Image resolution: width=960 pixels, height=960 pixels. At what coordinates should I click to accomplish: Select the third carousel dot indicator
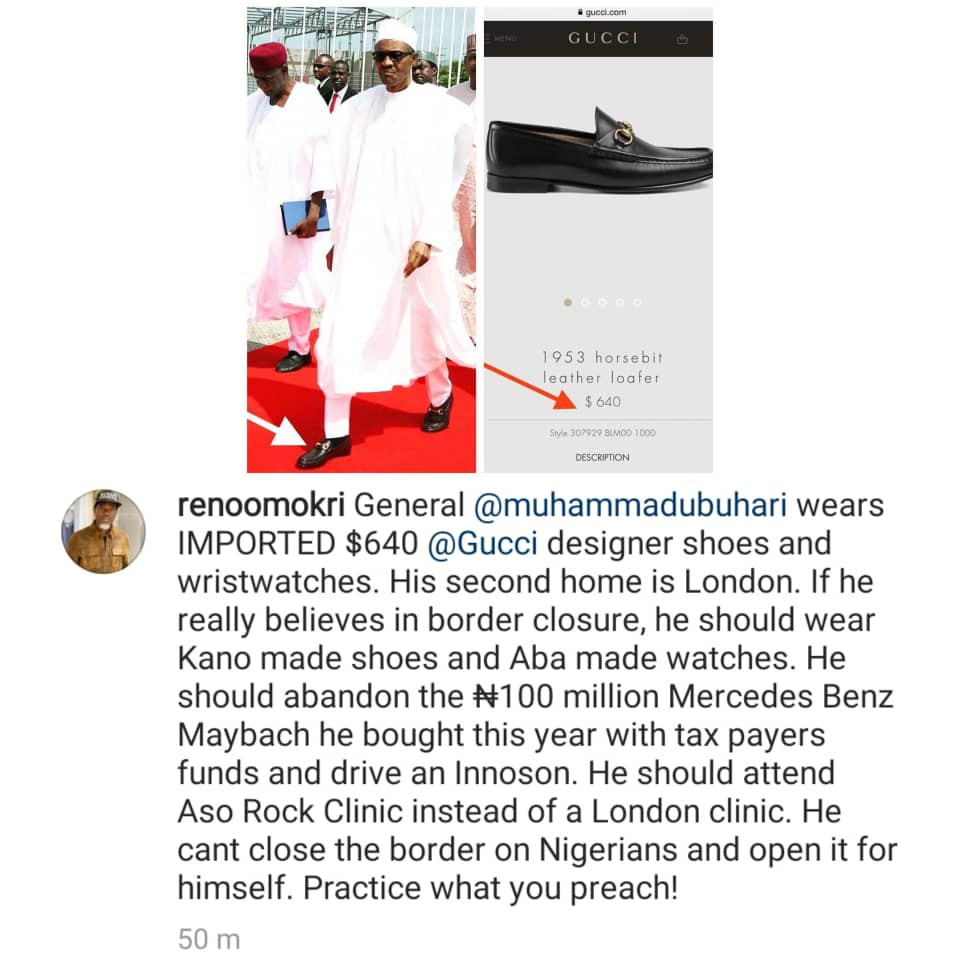coord(602,302)
